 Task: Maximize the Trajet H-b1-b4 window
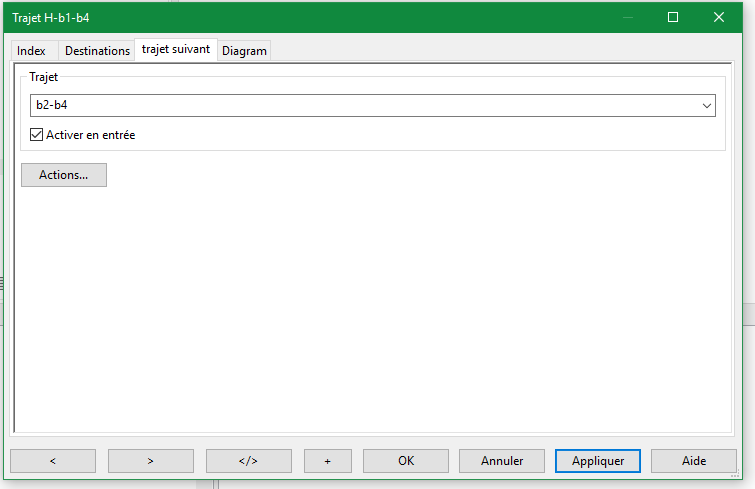coord(673,17)
